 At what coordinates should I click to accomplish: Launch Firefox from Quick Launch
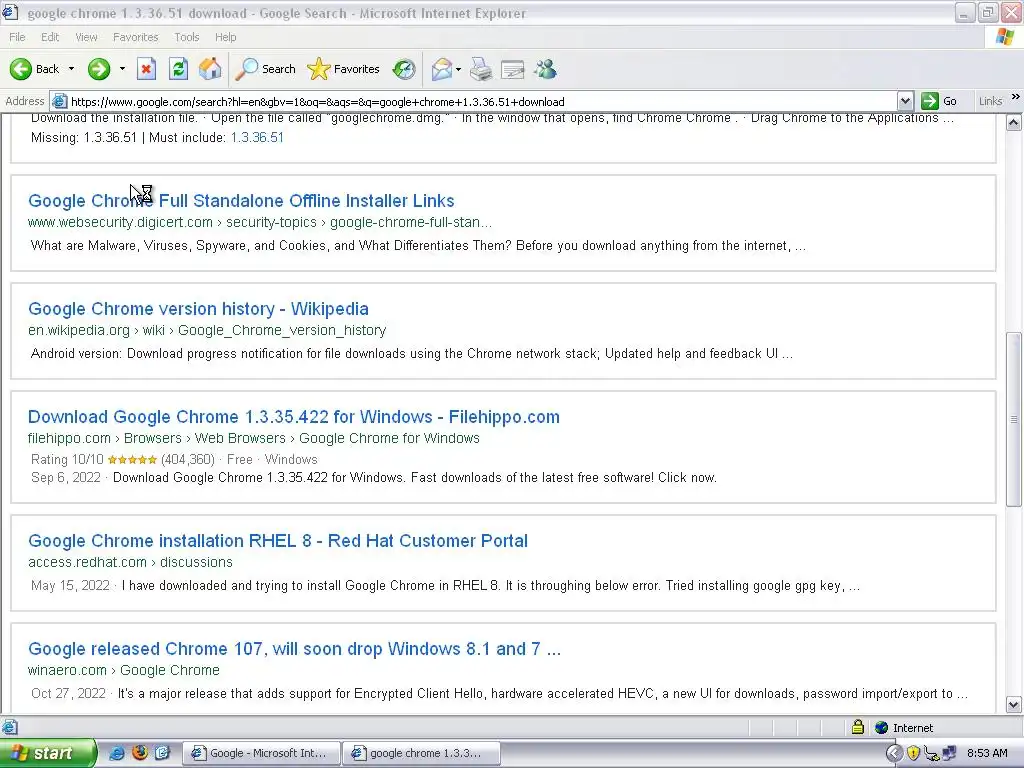pyautogui.click(x=139, y=753)
